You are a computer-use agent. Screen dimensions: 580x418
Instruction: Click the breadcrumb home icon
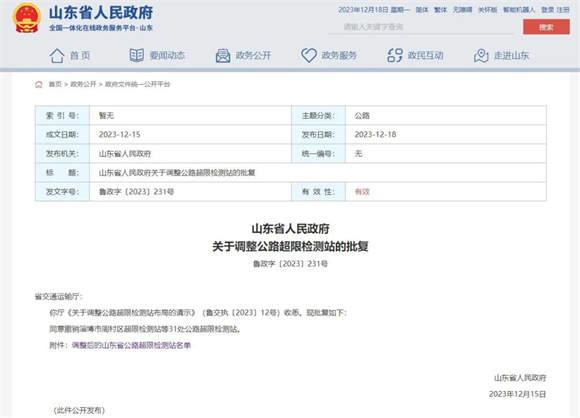(x=39, y=84)
